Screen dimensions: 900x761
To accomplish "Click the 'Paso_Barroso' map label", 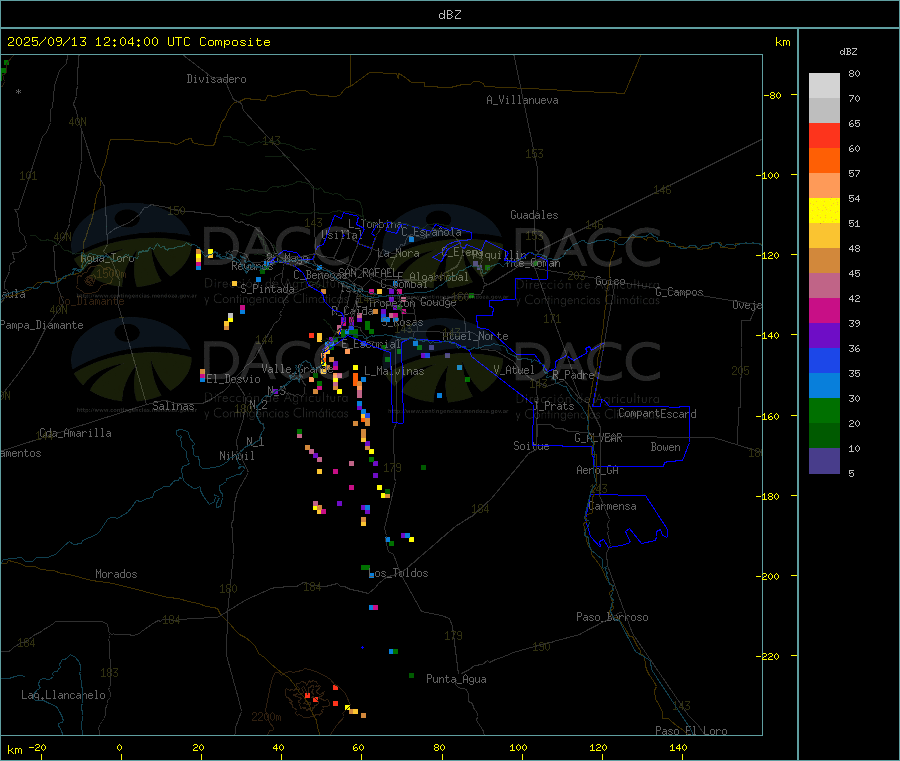I will (612, 617).
